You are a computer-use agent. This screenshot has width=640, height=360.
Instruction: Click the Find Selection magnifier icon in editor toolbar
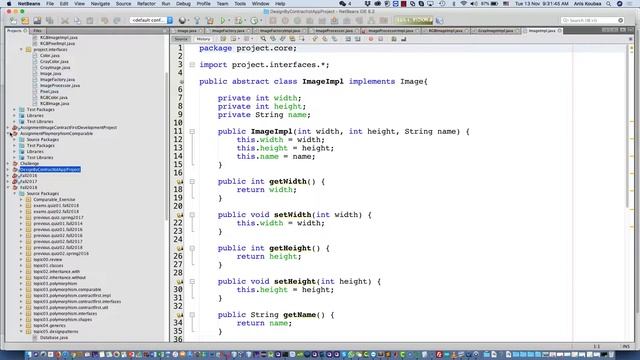pos(263,39)
